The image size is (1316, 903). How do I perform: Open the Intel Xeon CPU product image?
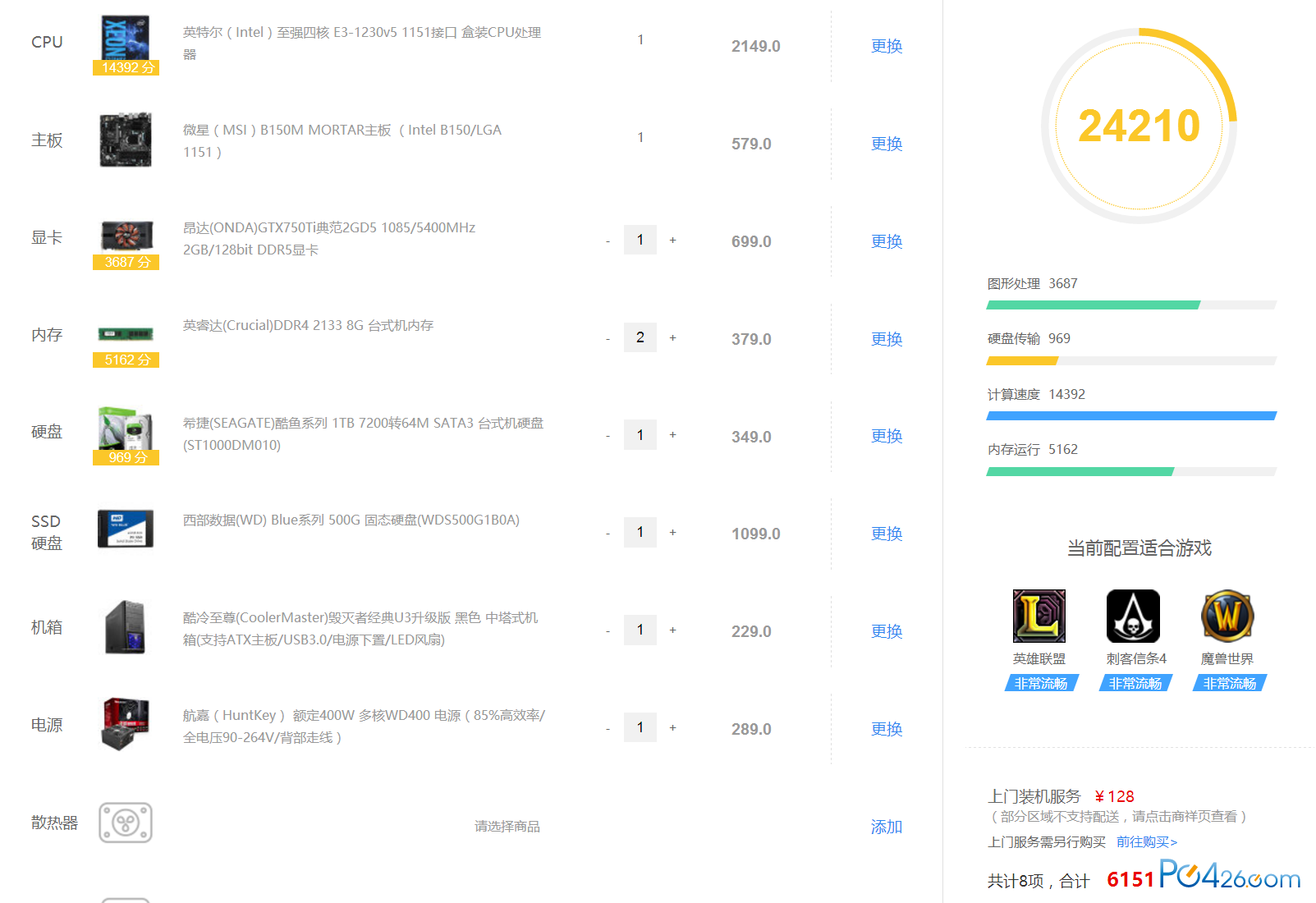(x=126, y=38)
